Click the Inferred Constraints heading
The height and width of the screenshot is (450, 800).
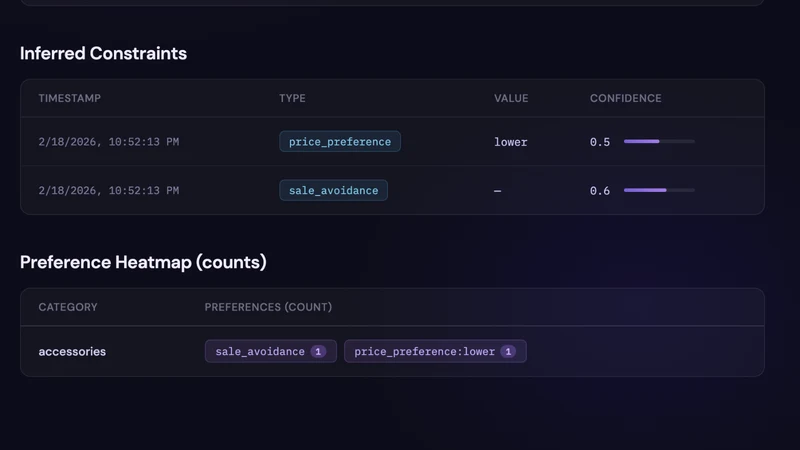point(104,54)
